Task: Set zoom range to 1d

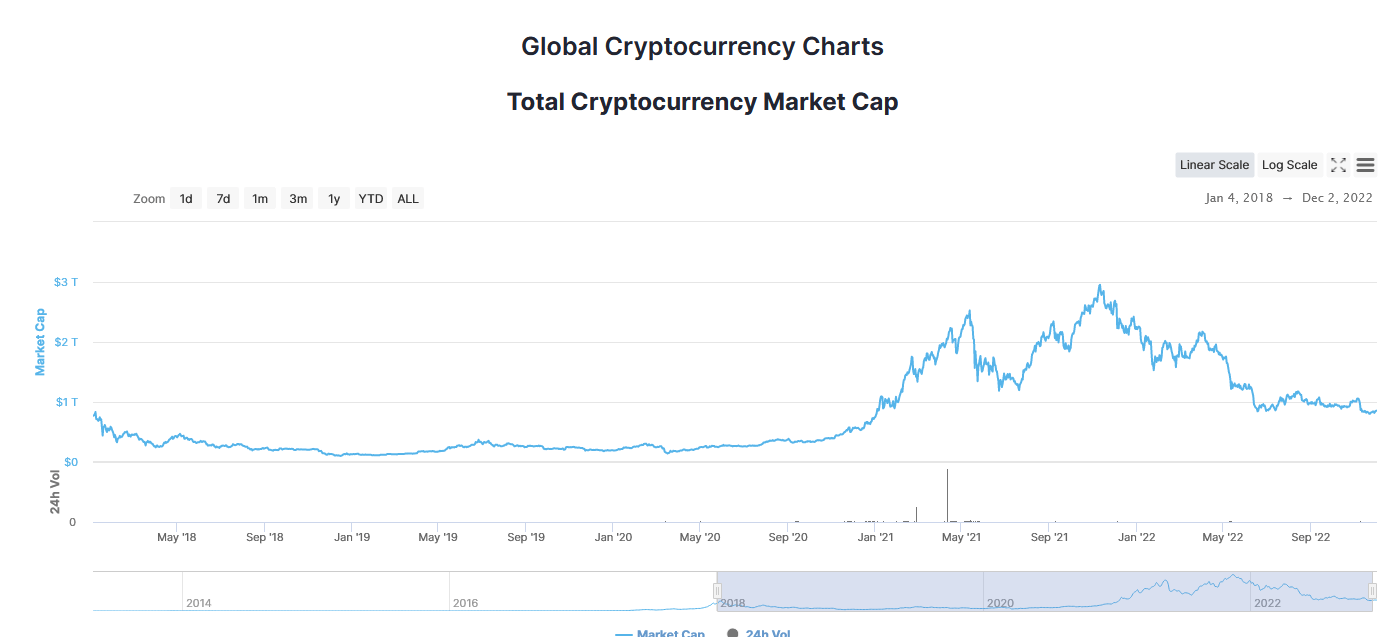Action: (x=186, y=199)
